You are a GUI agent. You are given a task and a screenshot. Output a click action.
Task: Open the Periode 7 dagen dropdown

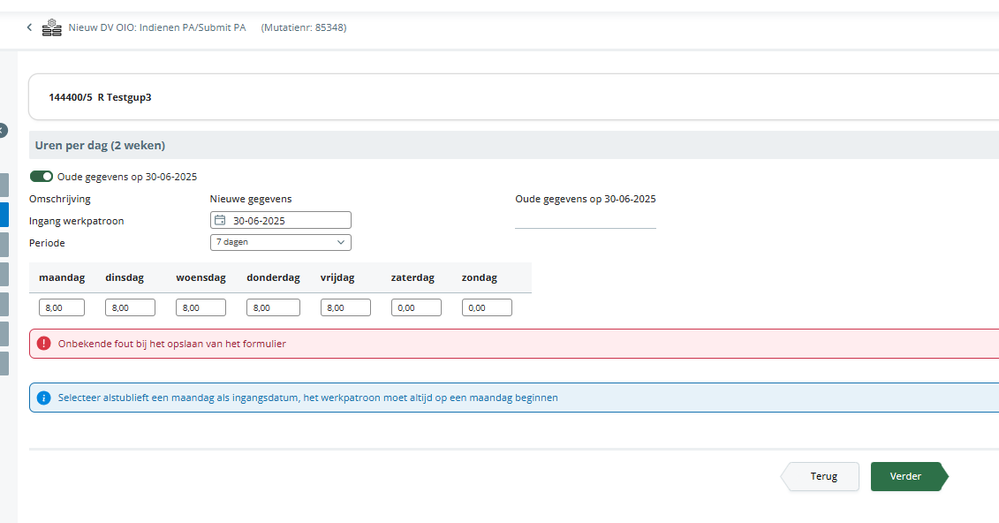point(280,242)
